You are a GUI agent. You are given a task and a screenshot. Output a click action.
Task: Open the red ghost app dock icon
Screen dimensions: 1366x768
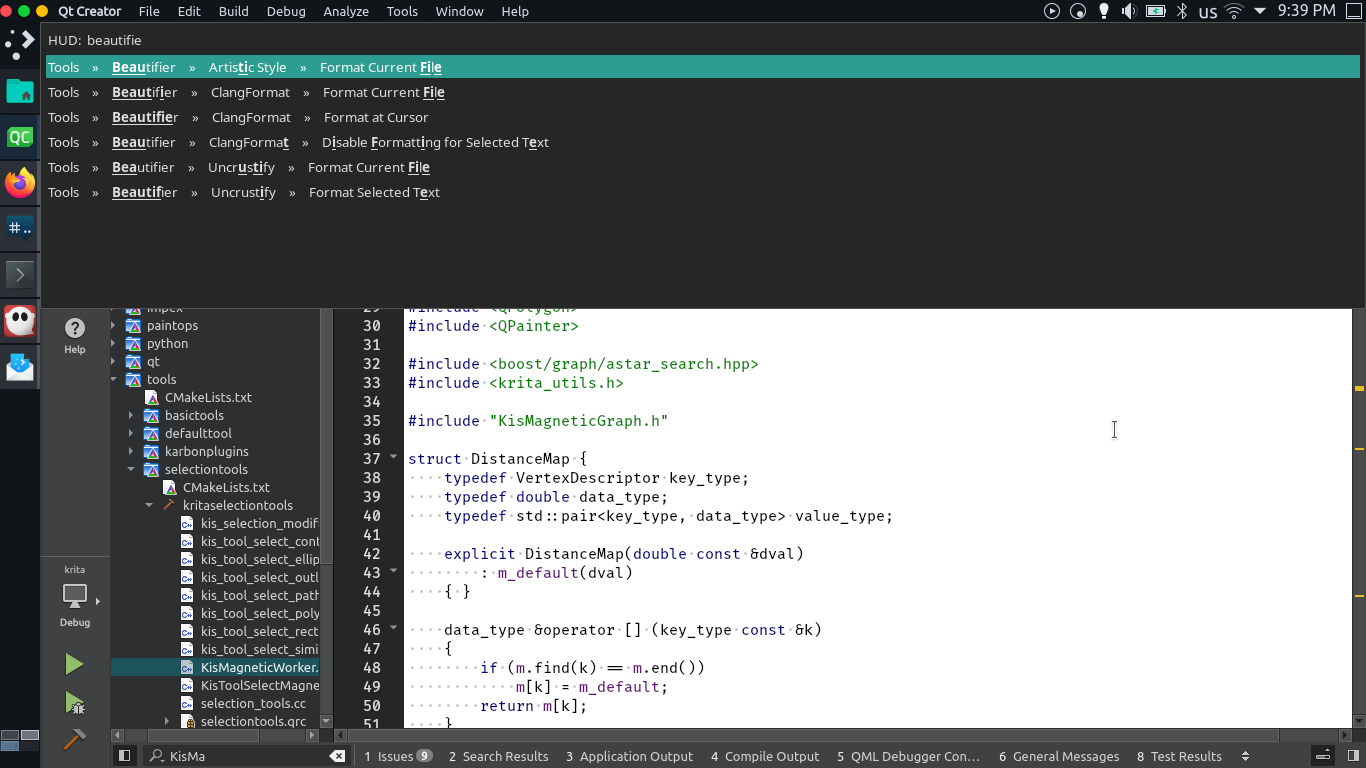(20, 321)
